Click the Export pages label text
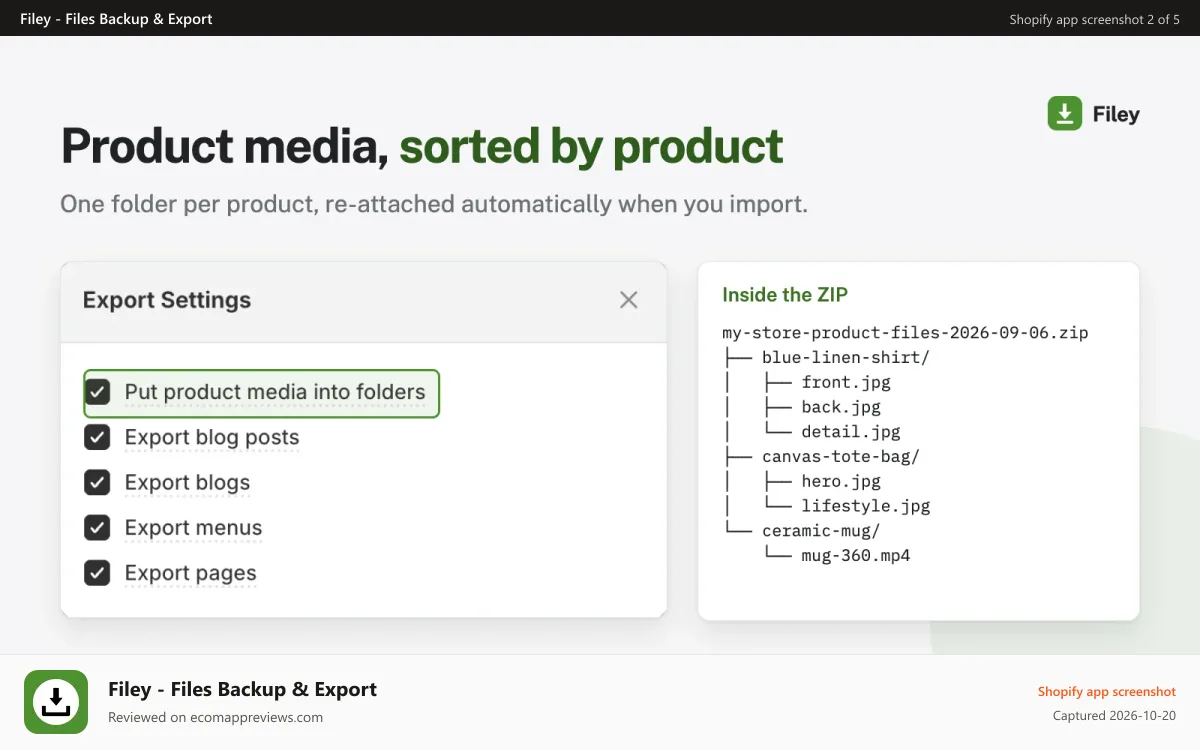 (190, 573)
